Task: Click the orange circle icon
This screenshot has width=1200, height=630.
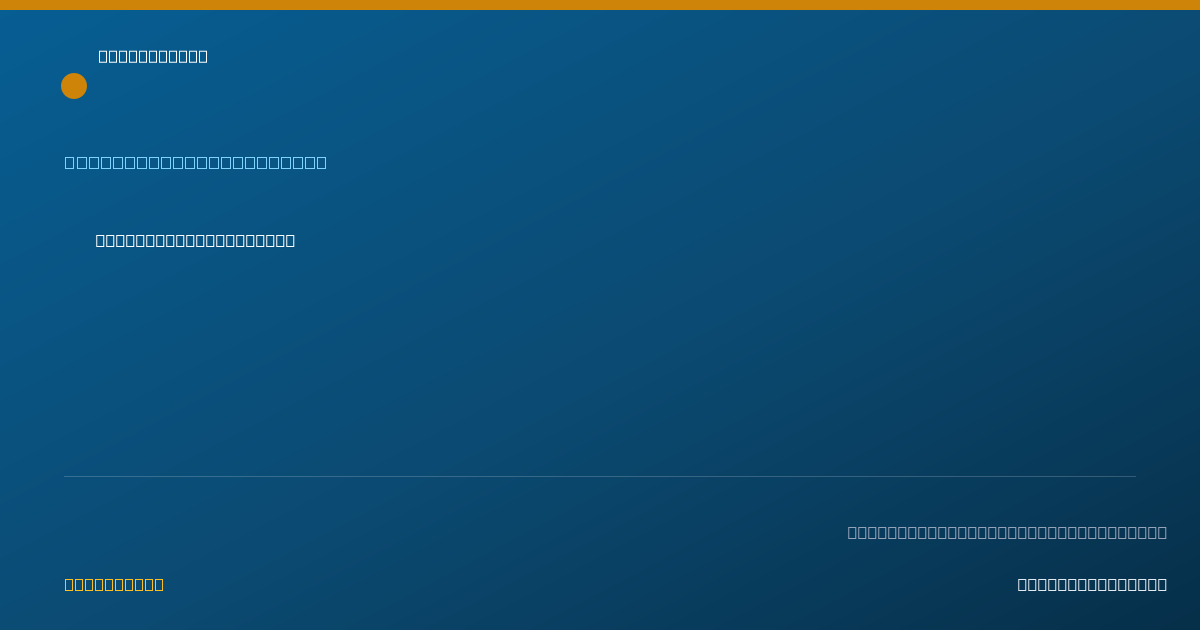Action: 74,86
